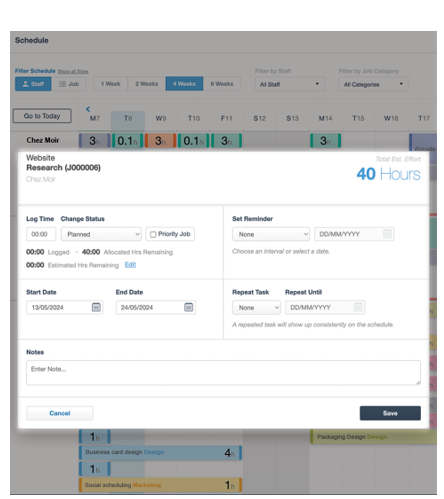Click the Save button

tap(390, 413)
